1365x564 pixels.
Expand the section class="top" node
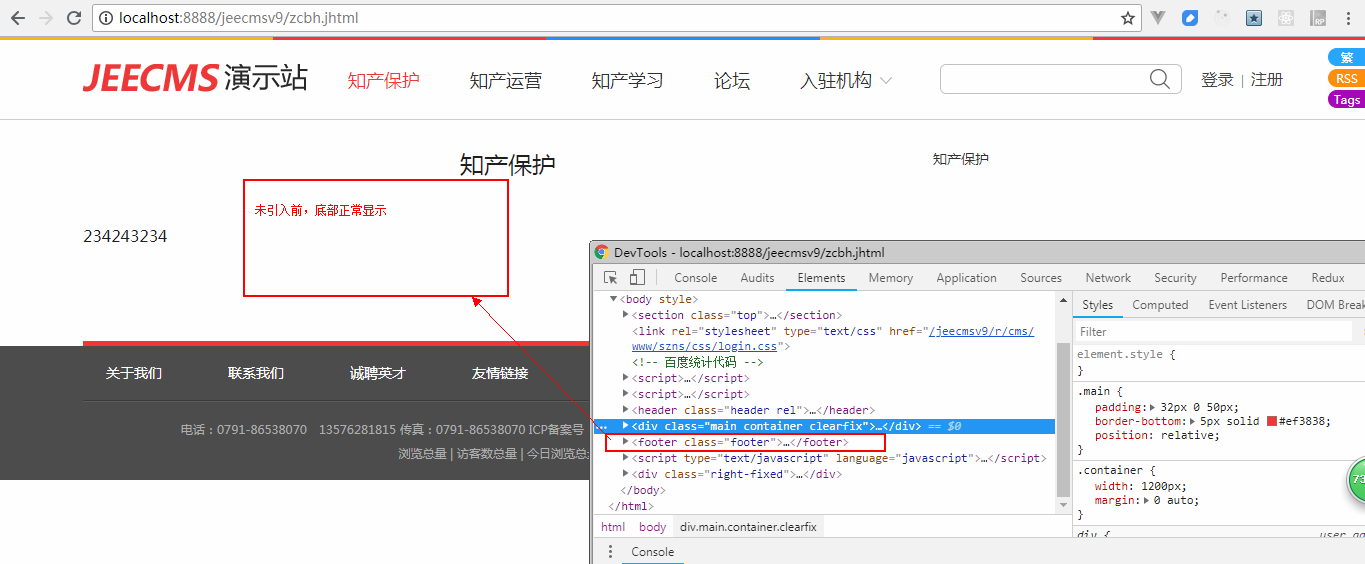626,315
